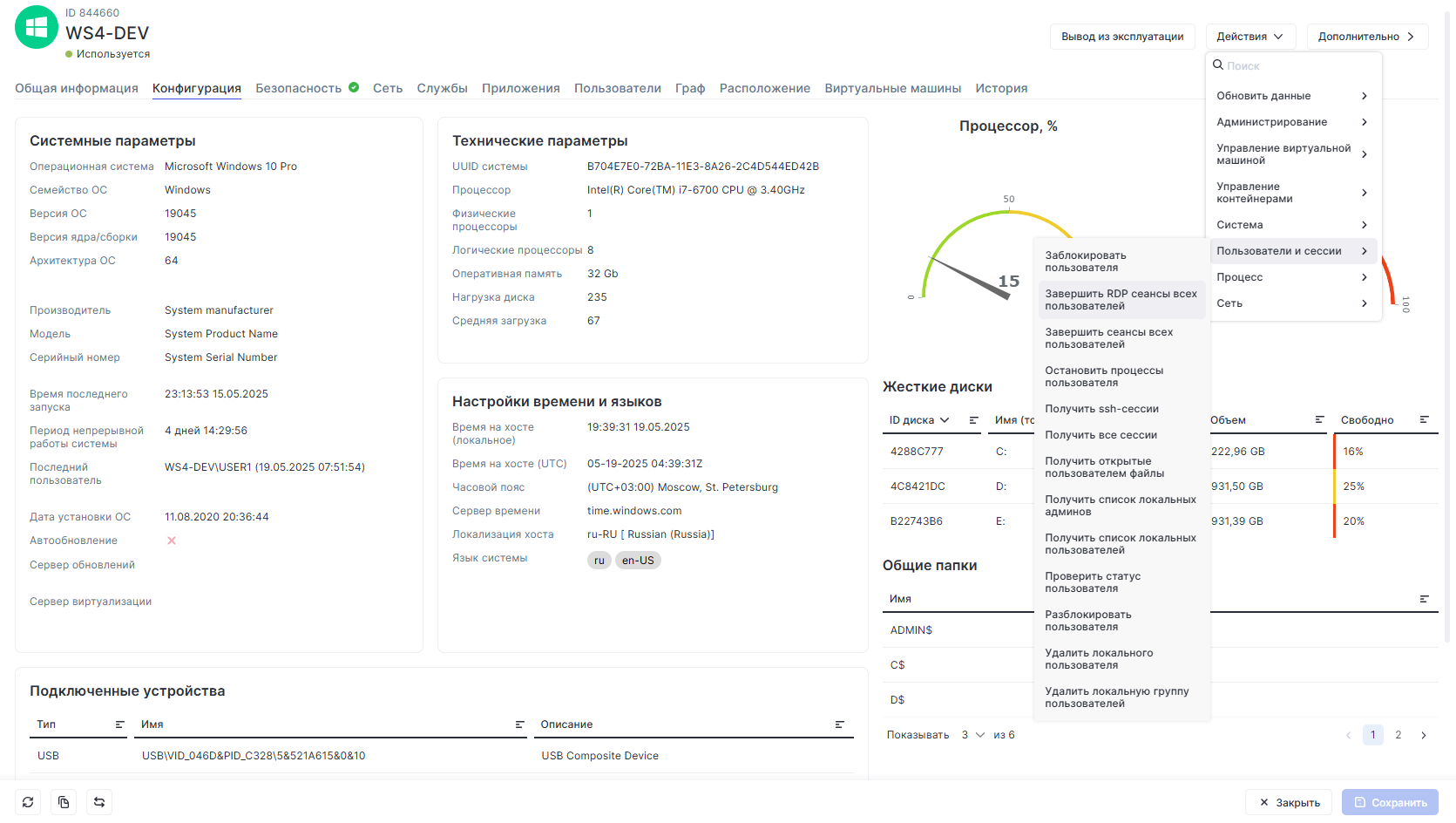Open filter icon of ID диска column
This screenshot has width=1456, height=823.
[974, 420]
